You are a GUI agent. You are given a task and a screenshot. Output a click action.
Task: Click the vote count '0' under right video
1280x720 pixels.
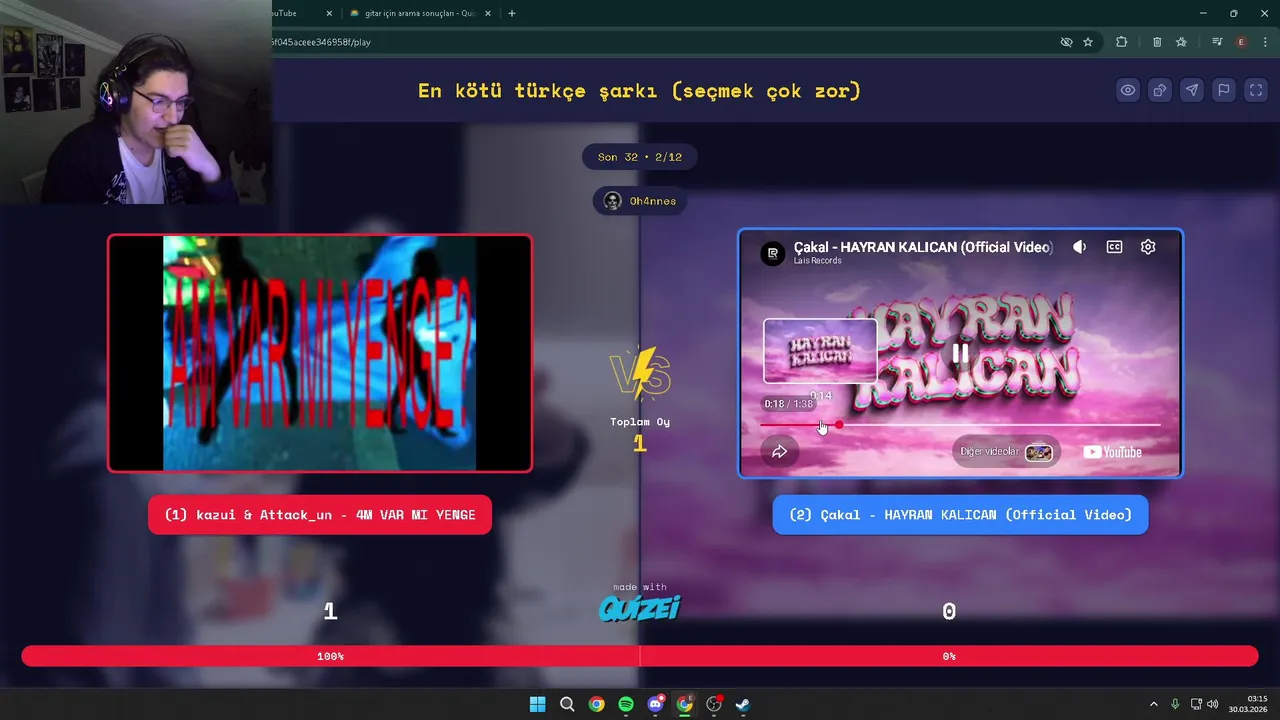click(949, 611)
